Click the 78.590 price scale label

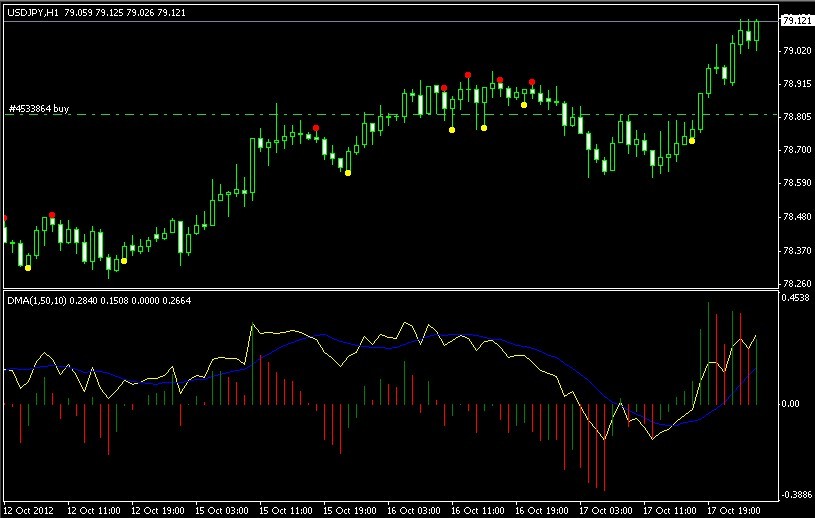coord(797,183)
